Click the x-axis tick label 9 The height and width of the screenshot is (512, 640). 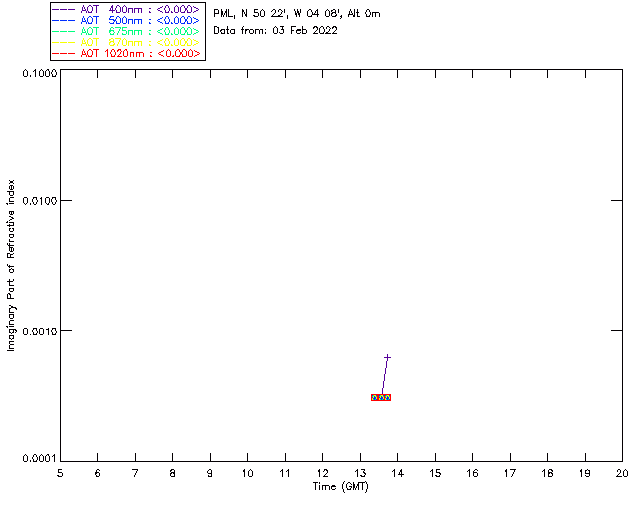(210, 473)
